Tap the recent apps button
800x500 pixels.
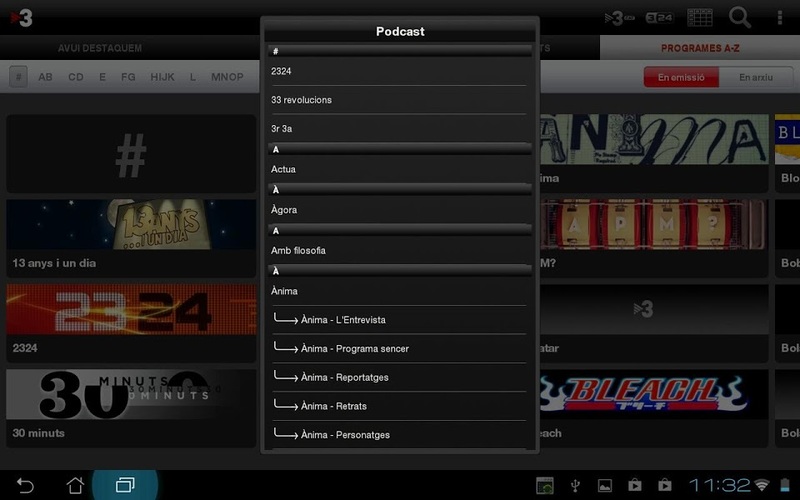tap(125, 485)
